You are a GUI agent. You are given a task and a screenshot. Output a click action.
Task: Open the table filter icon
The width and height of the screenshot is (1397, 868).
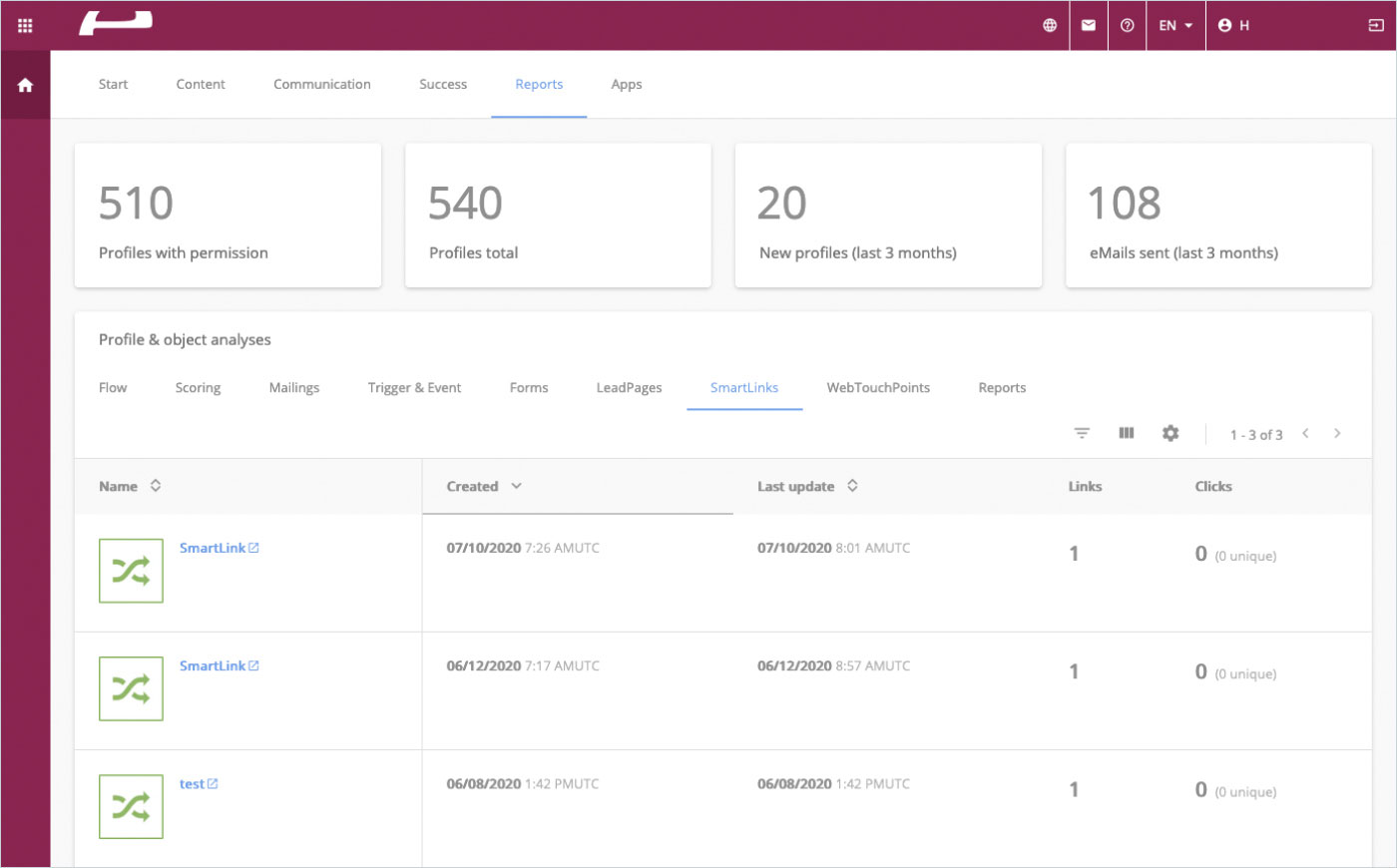(x=1082, y=433)
